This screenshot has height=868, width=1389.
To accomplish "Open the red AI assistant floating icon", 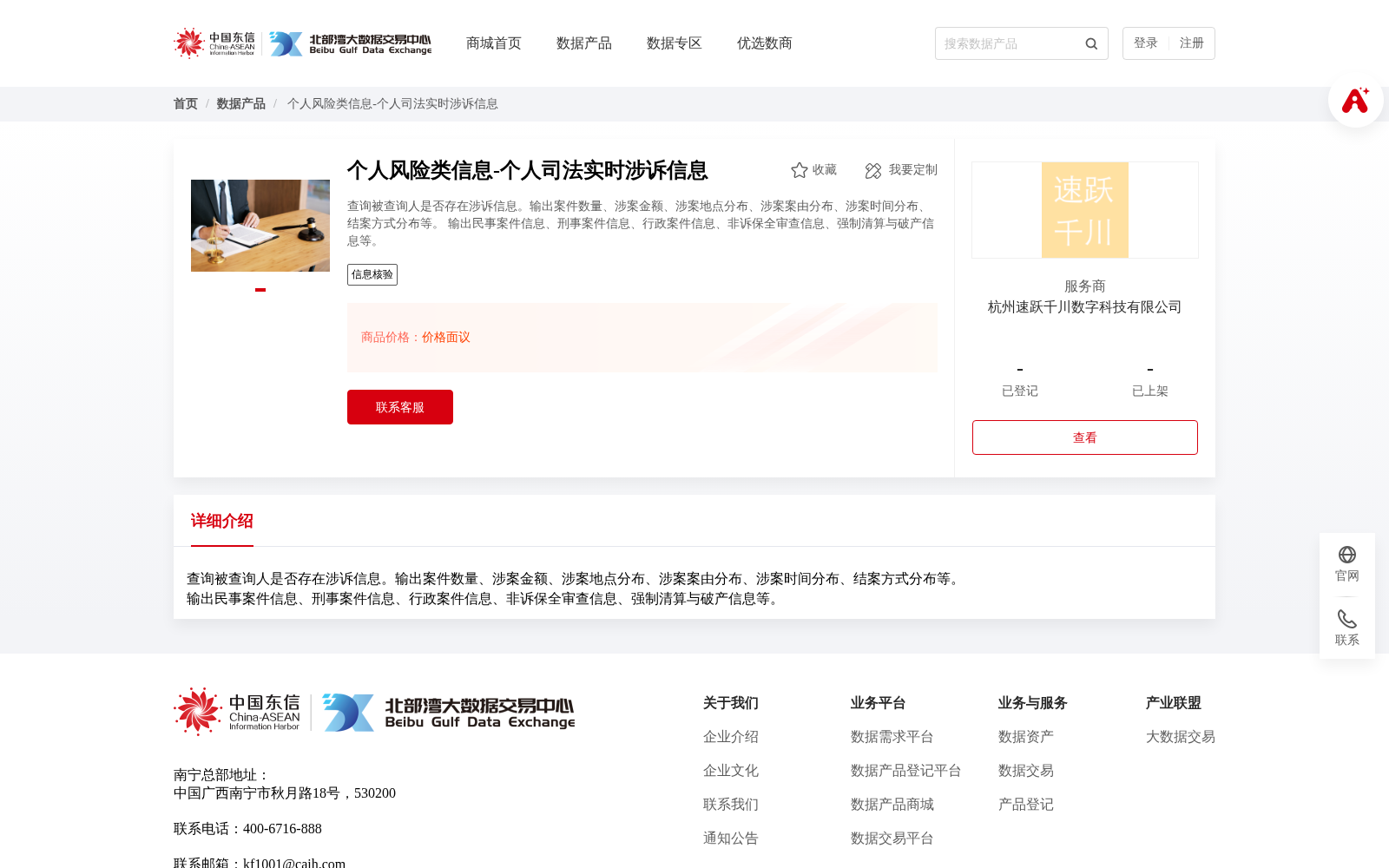I will point(1355,100).
